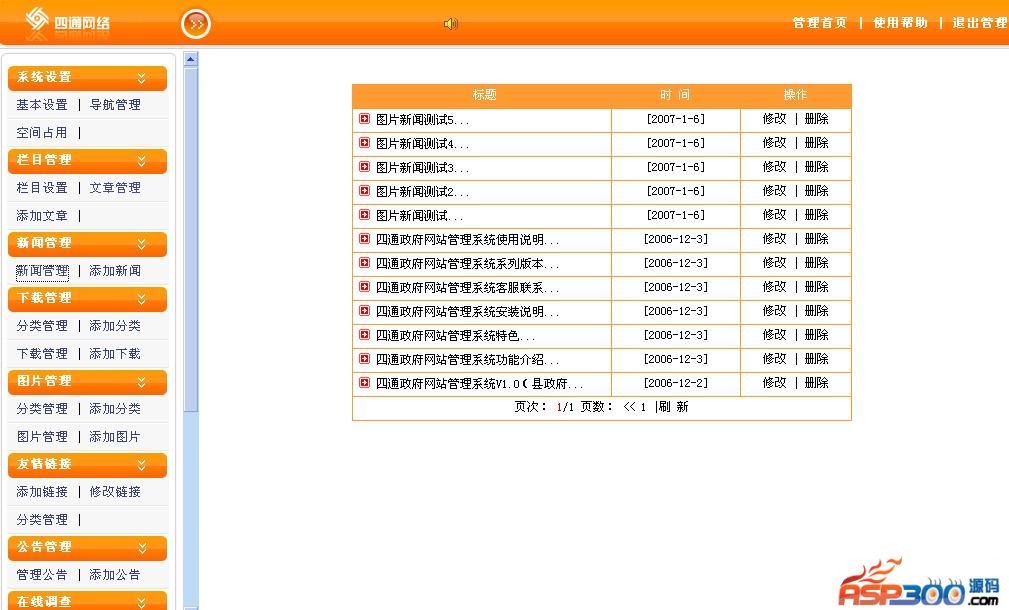
Task: Open 空间占用 in sidebar
Action: click(42, 133)
